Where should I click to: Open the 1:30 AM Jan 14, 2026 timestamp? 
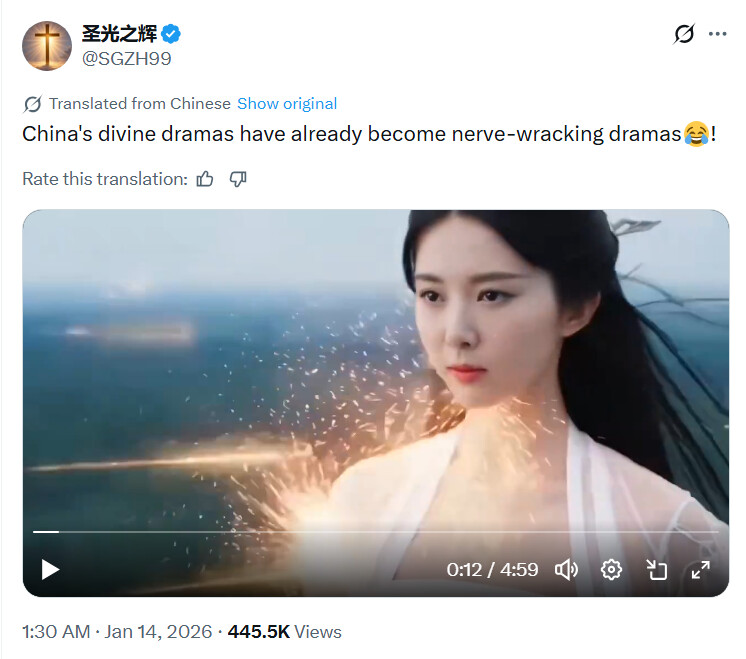[117, 632]
